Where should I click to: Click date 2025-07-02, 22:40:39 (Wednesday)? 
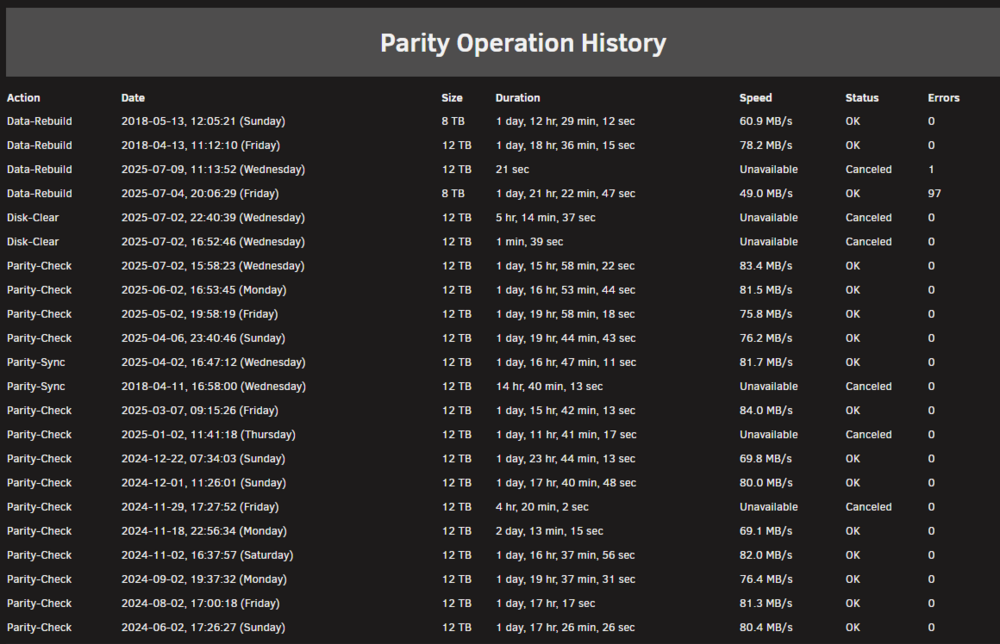pyautogui.click(x=213, y=218)
